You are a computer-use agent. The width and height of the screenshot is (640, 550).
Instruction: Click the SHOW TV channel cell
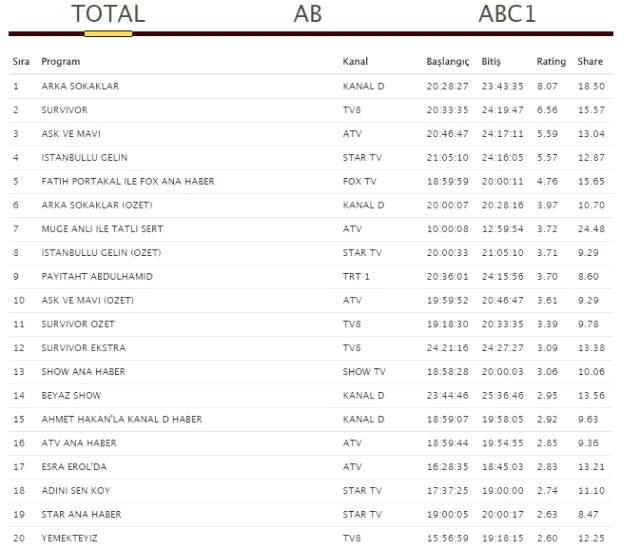(364, 372)
